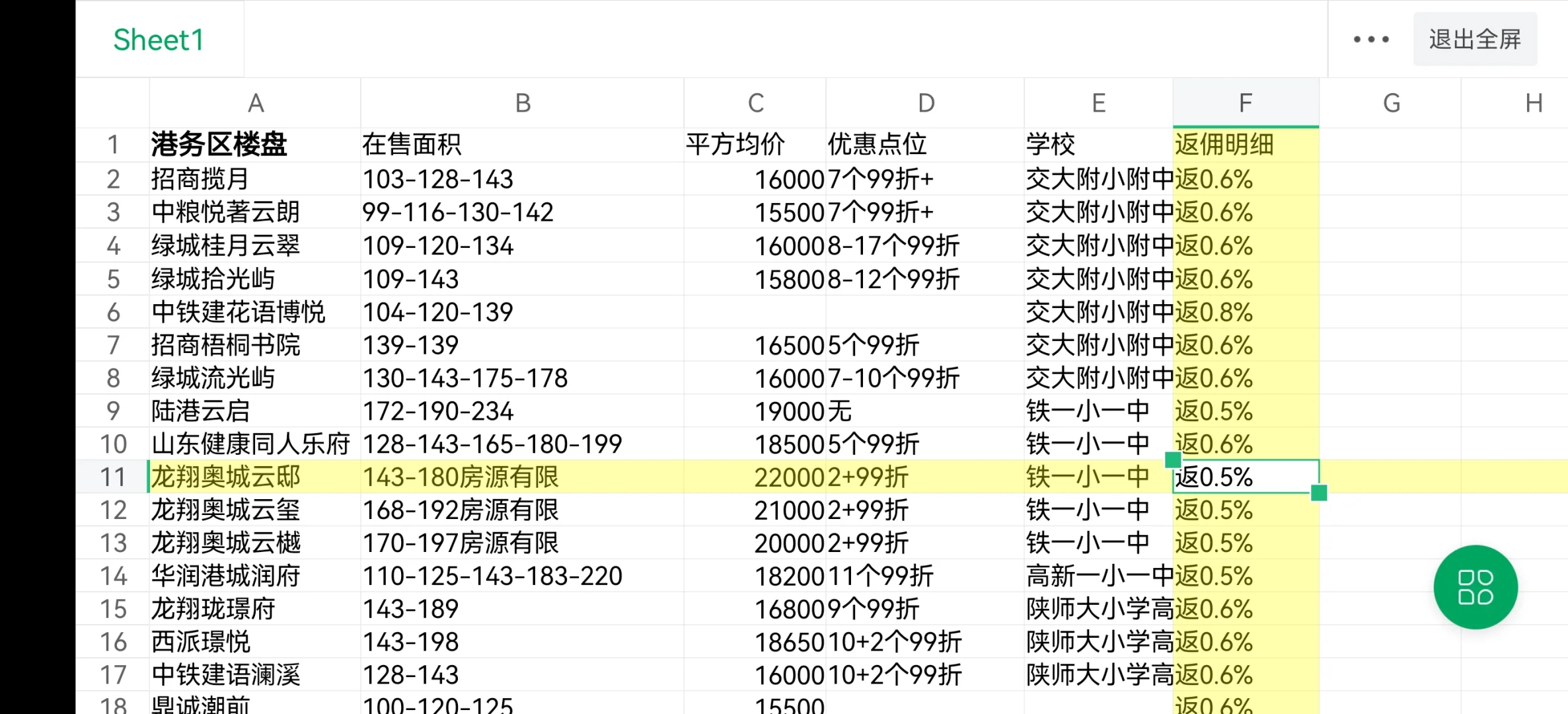Click school cell 高新一小一中
The image size is (1568, 714).
[x=1098, y=576]
